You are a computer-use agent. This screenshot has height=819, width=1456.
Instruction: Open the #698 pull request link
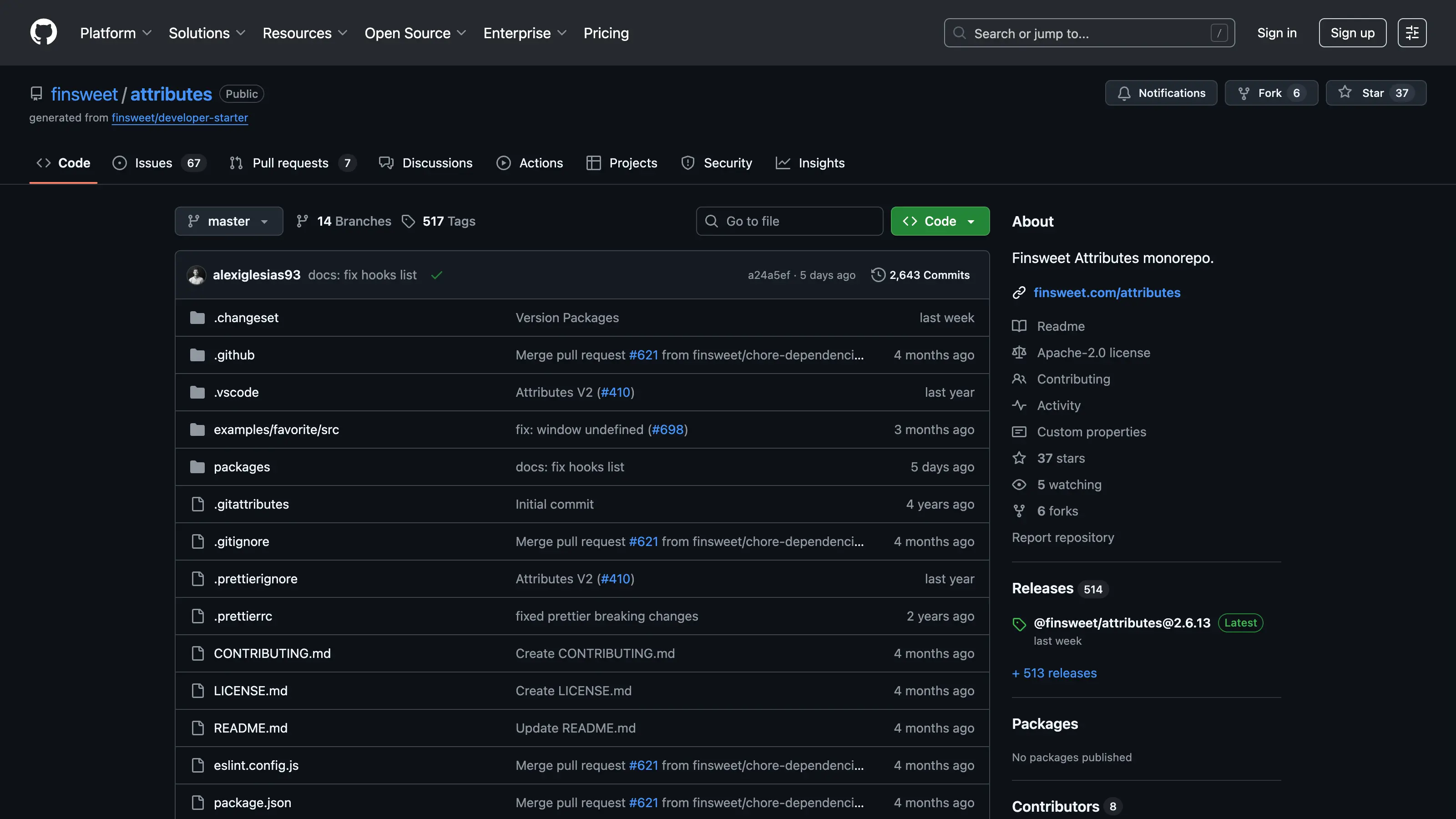(667, 430)
